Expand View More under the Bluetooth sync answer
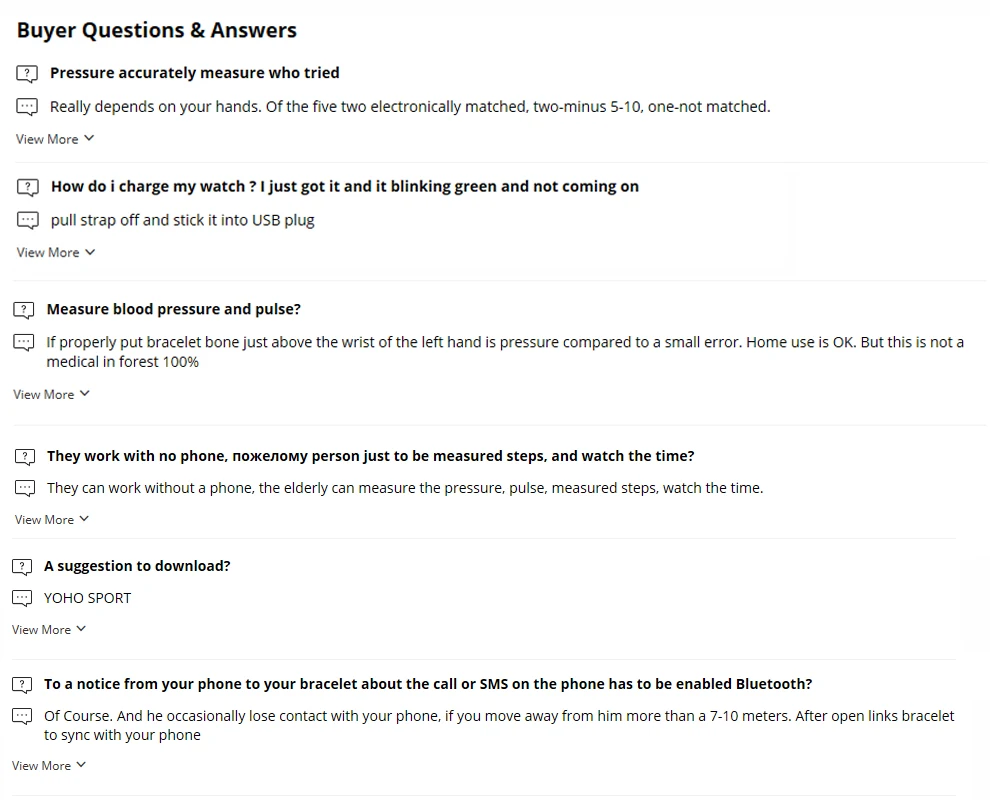 coord(49,765)
